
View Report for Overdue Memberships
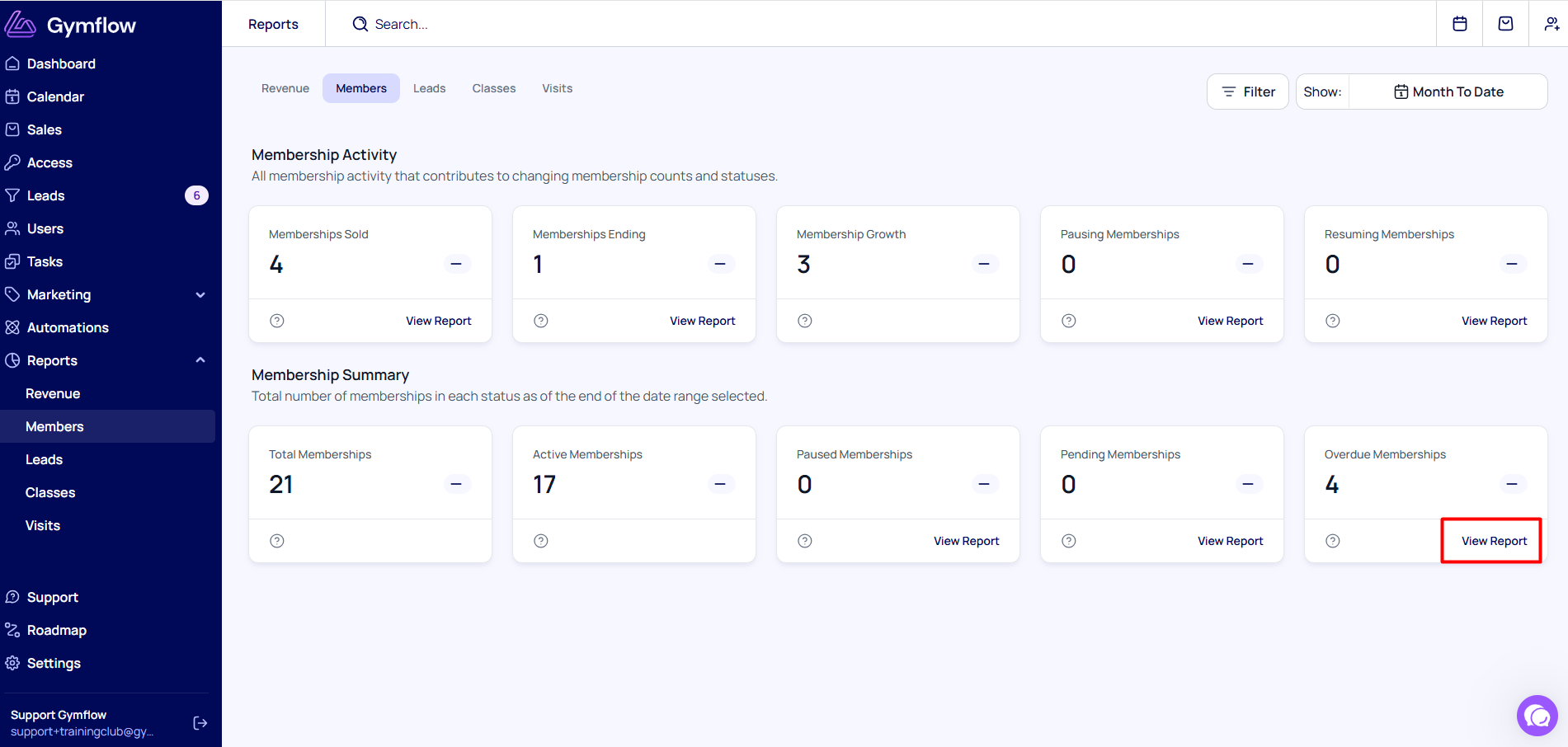(x=1495, y=541)
